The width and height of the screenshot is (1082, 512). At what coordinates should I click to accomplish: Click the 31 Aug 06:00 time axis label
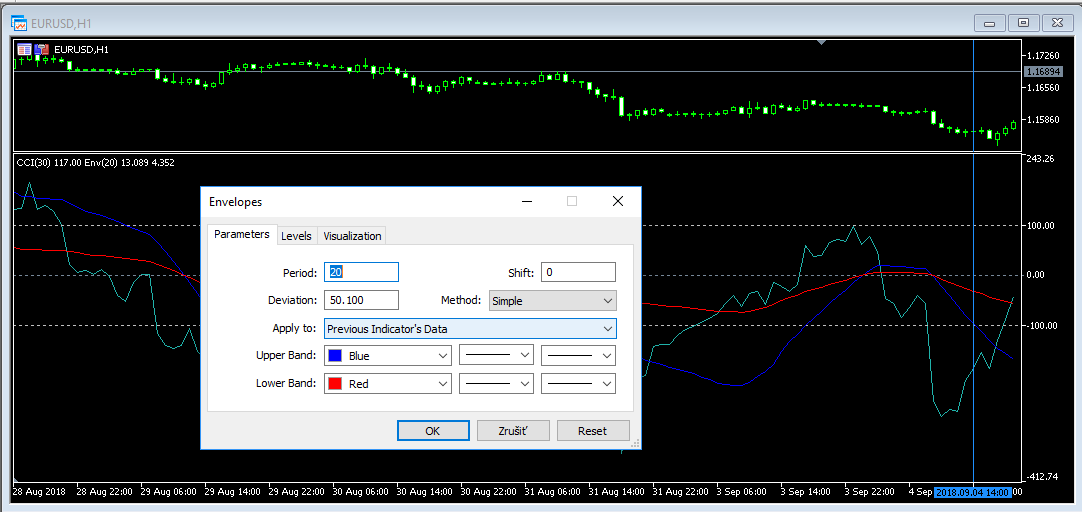tap(555, 493)
